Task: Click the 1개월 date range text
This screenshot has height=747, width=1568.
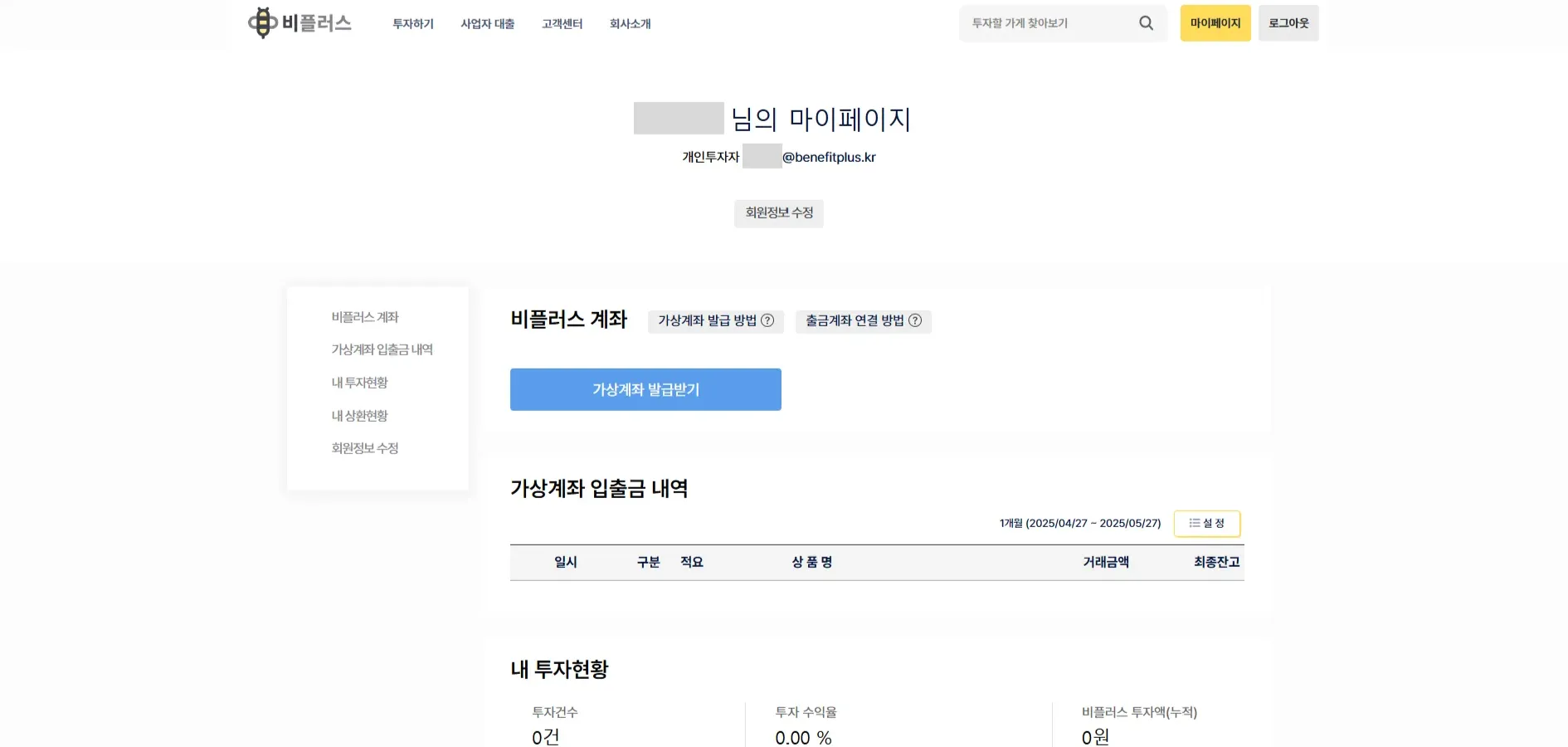Action: tap(1080, 523)
